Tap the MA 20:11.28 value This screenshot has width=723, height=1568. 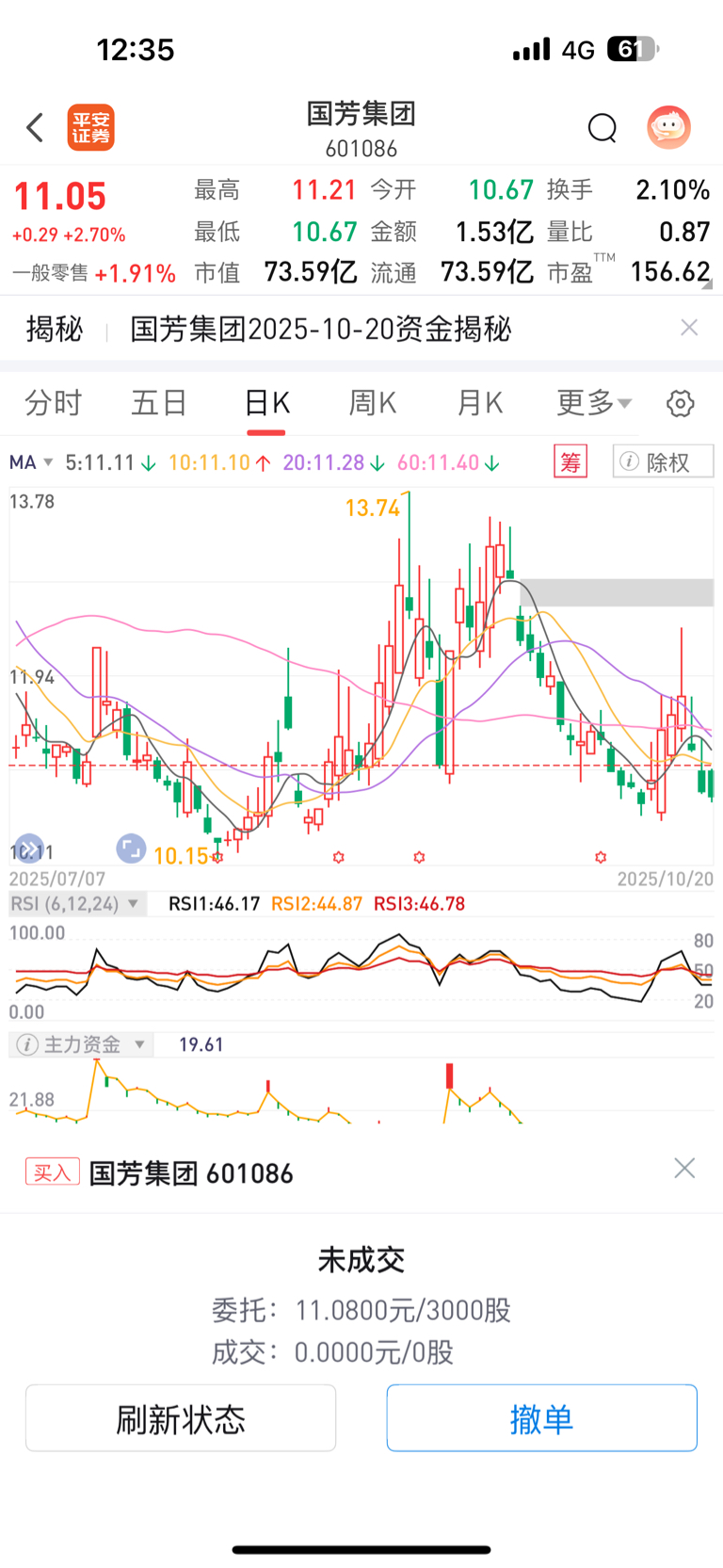click(333, 462)
